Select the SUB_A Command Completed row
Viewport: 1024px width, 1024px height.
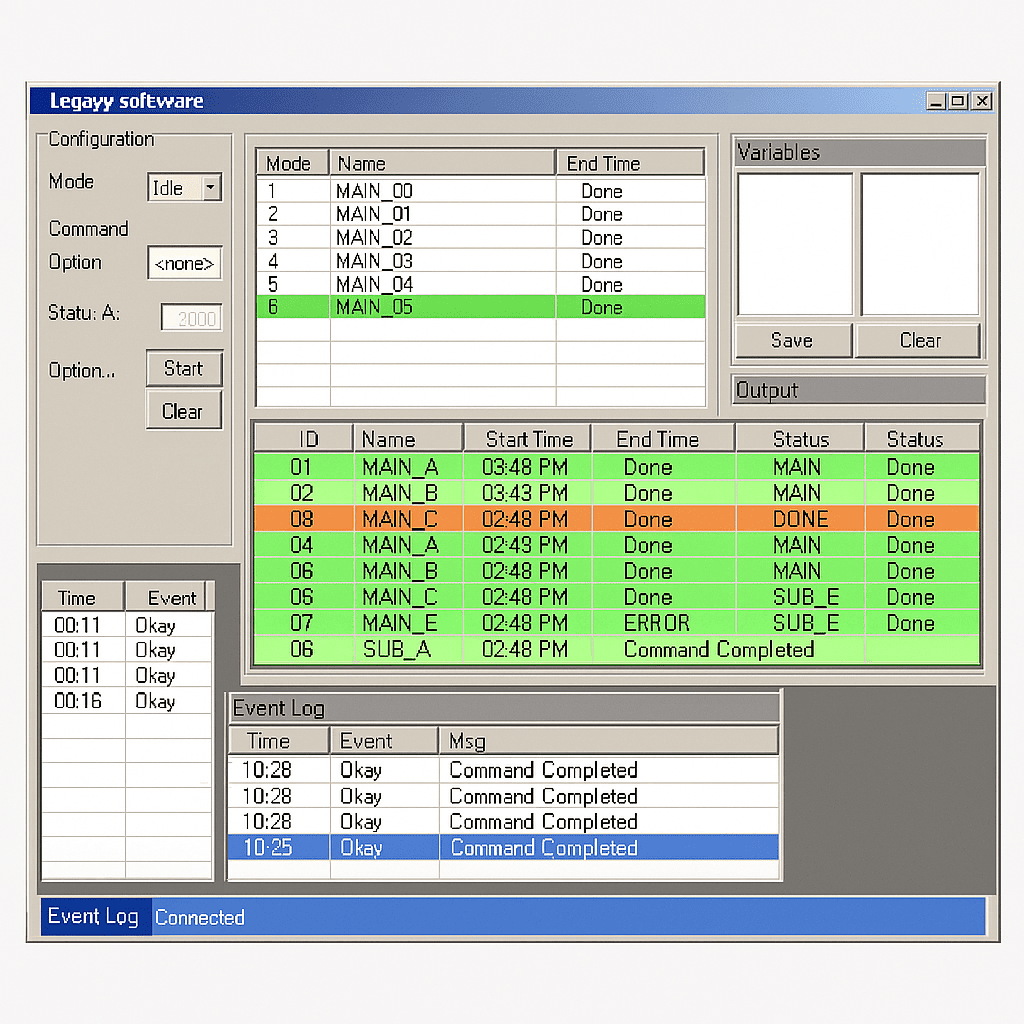pyautogui.click(x=616, y=649)
